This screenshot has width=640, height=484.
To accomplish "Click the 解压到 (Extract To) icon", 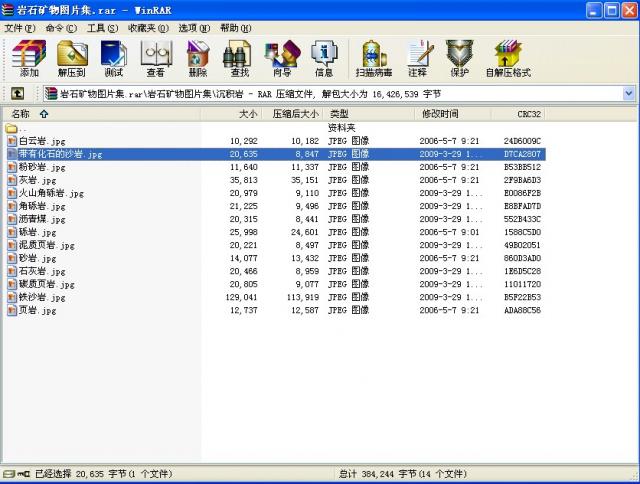I will coord(71,58).
